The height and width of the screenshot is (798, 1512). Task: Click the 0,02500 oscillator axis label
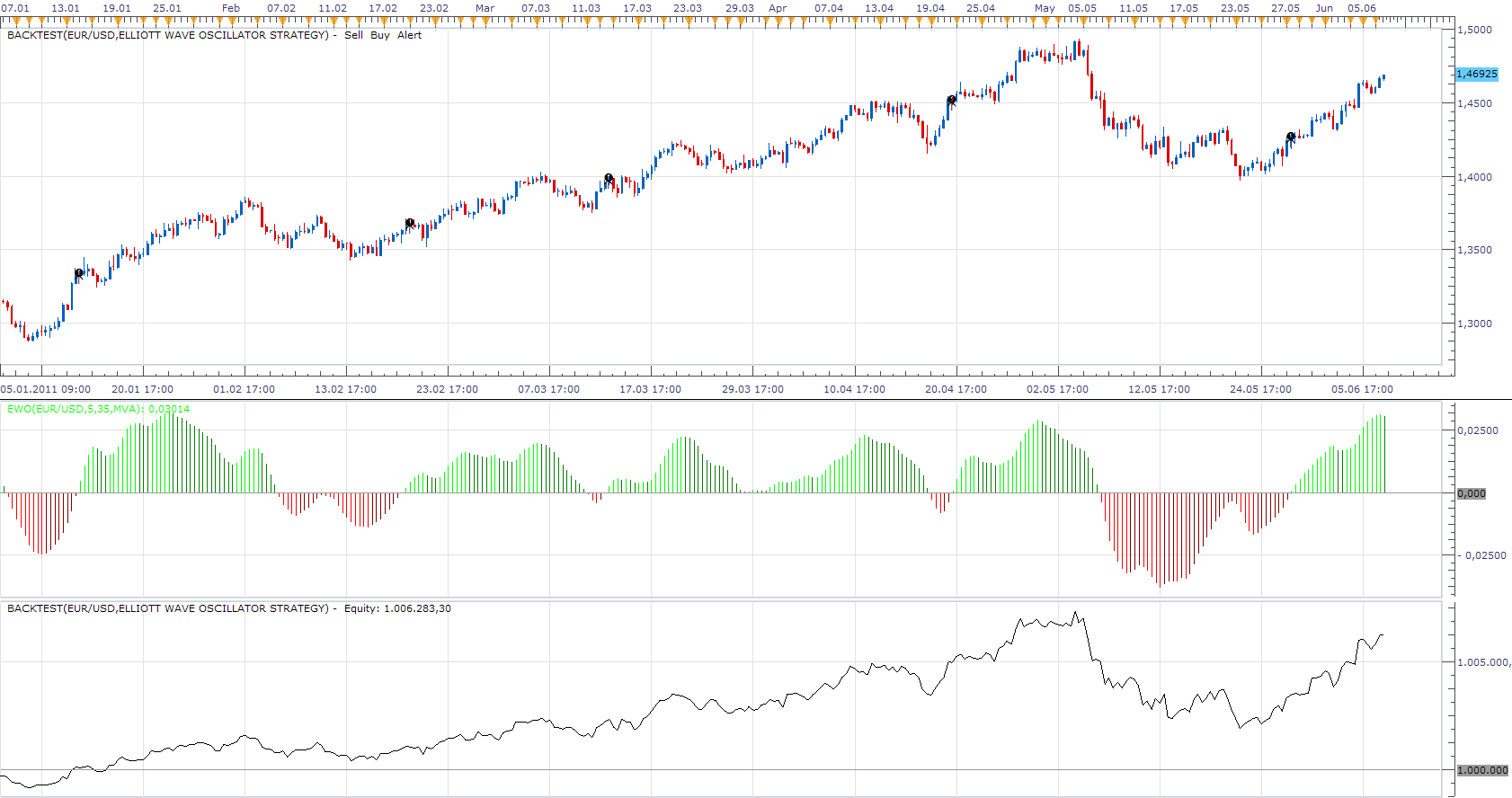[1478, 430]
